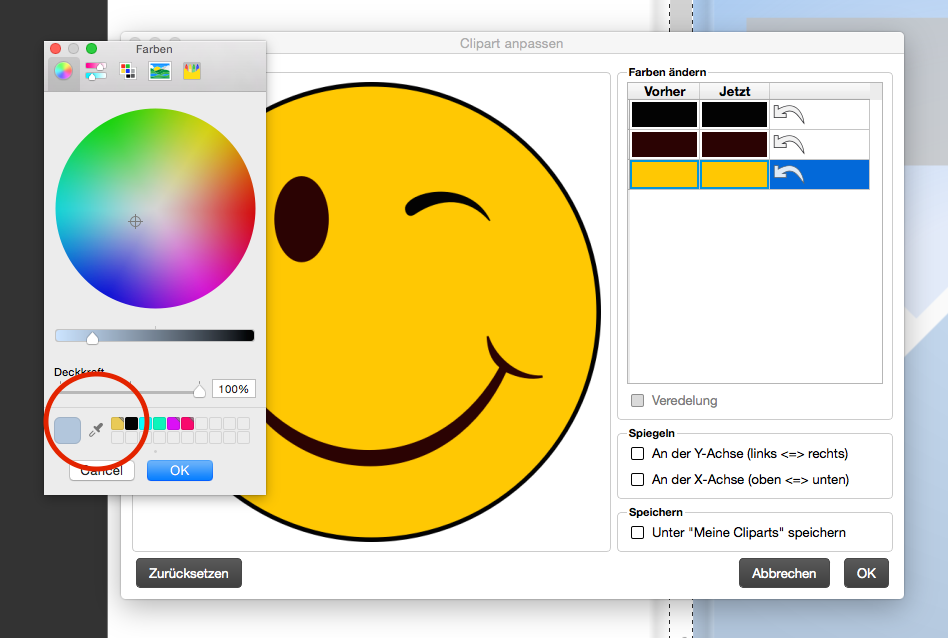
Task: Open the color palettes picker tab
Action: pos(127,71)
